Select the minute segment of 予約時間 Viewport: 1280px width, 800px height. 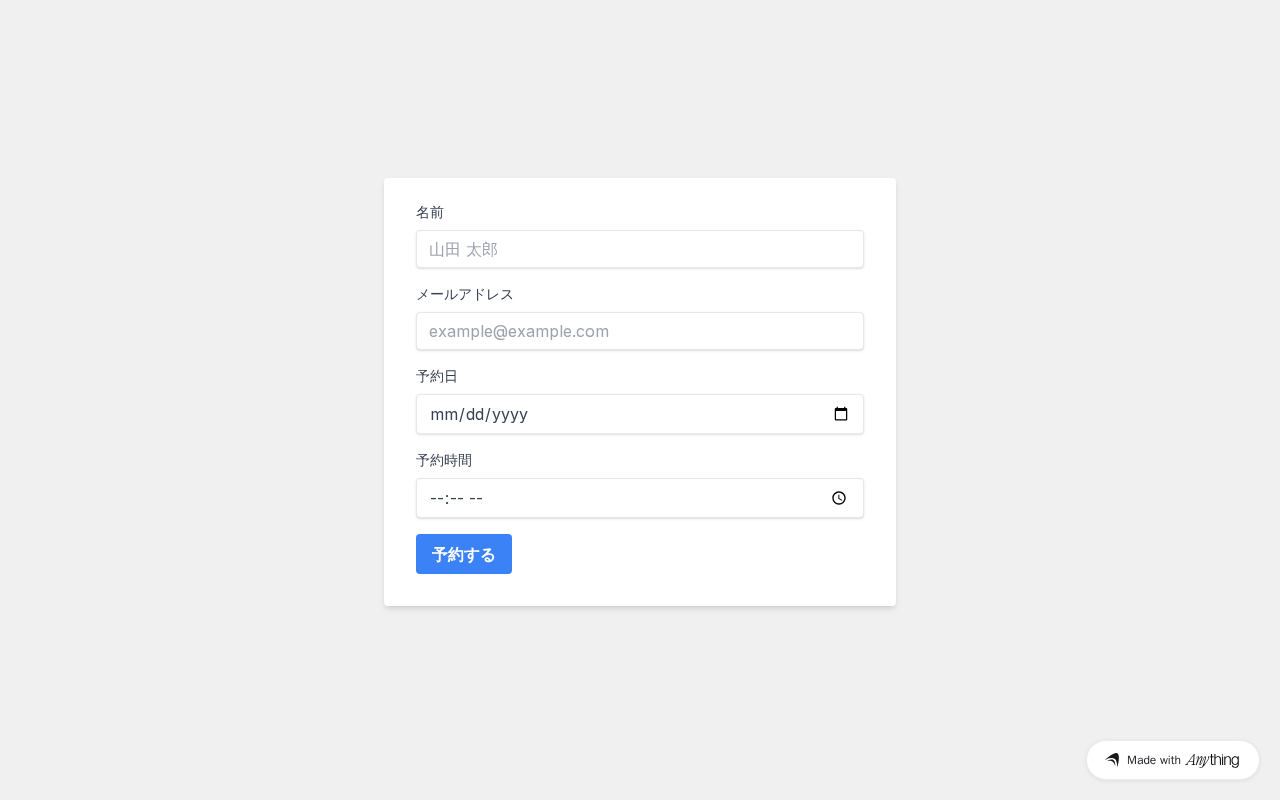456,498
